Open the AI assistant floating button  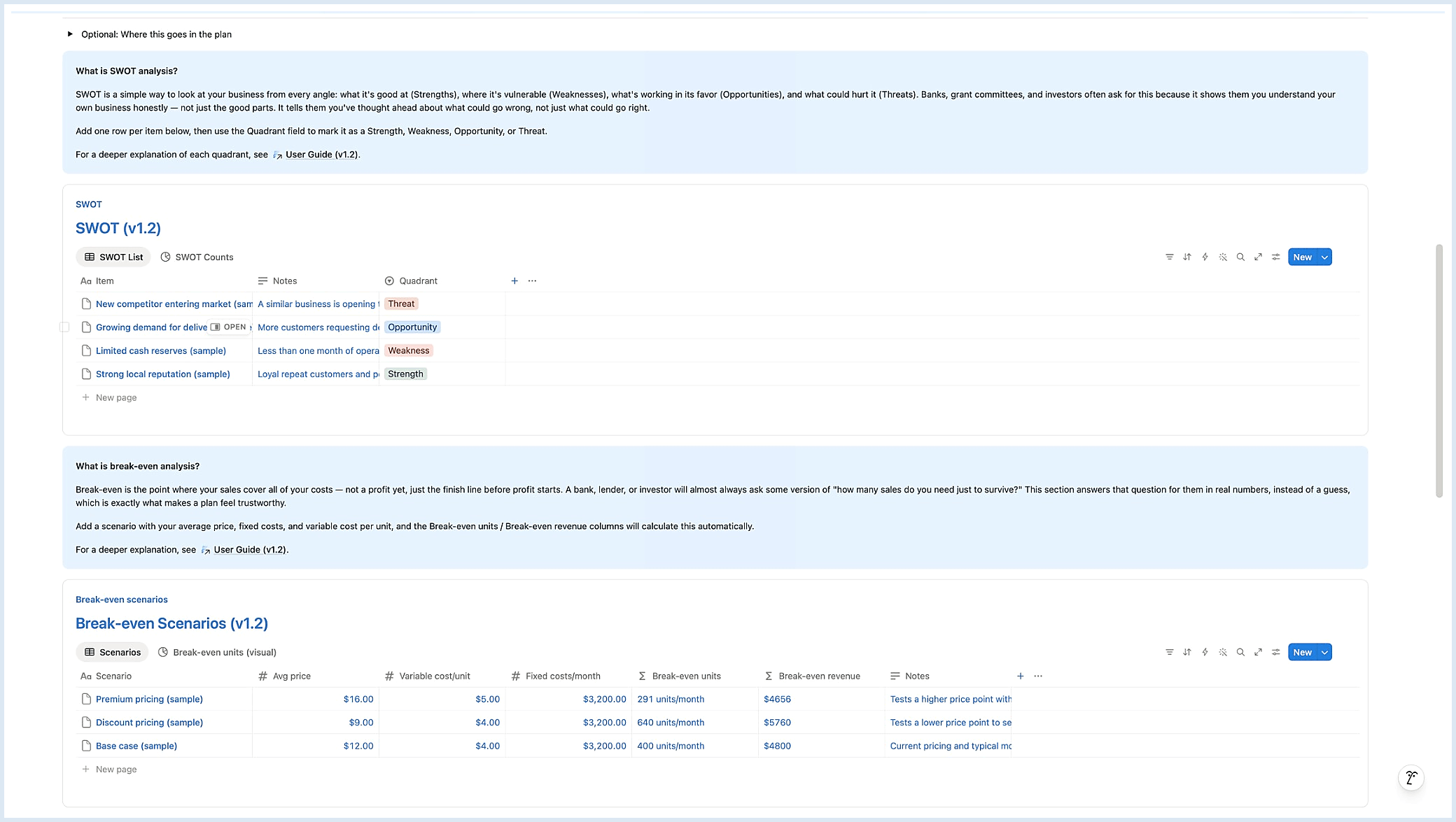(1411, 778)
